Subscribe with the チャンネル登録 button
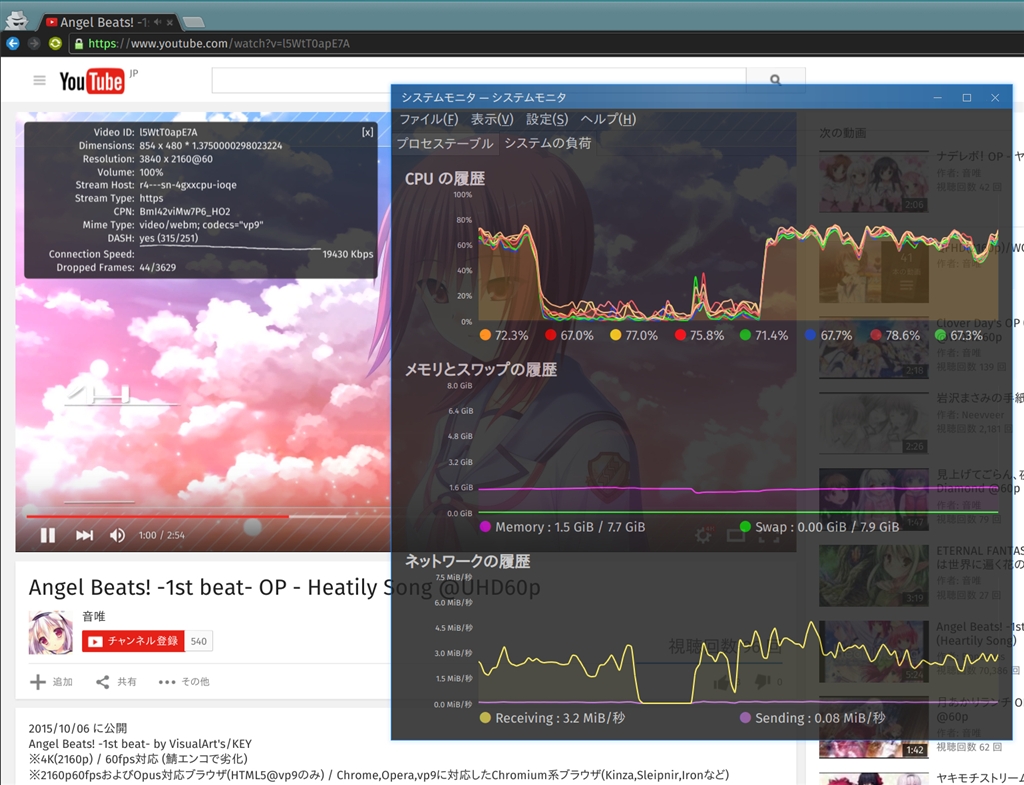The width and height of the screenshot is (1024, 785). (x=133, y=641)
